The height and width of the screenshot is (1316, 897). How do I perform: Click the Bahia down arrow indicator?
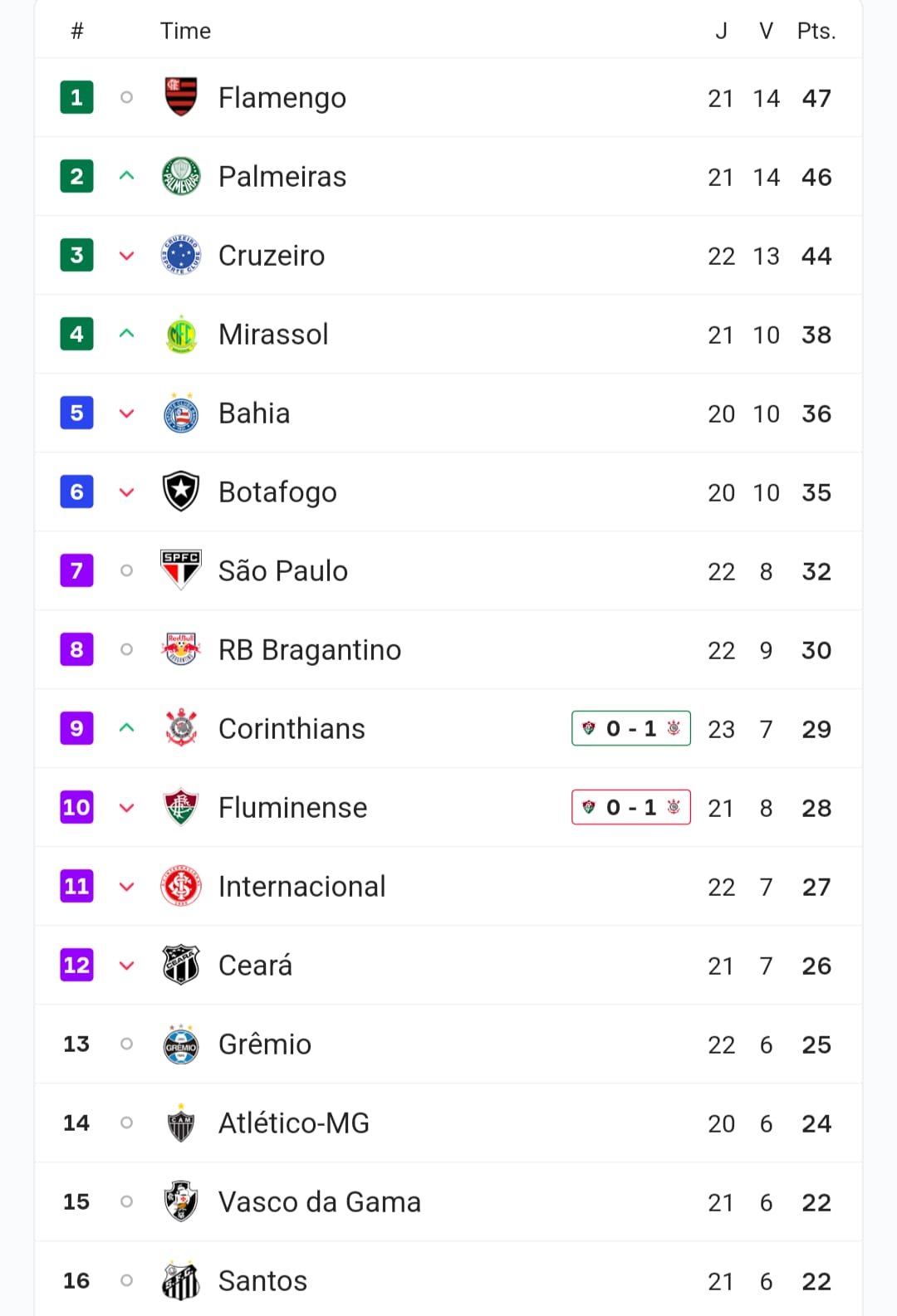[x=126, y=413]
